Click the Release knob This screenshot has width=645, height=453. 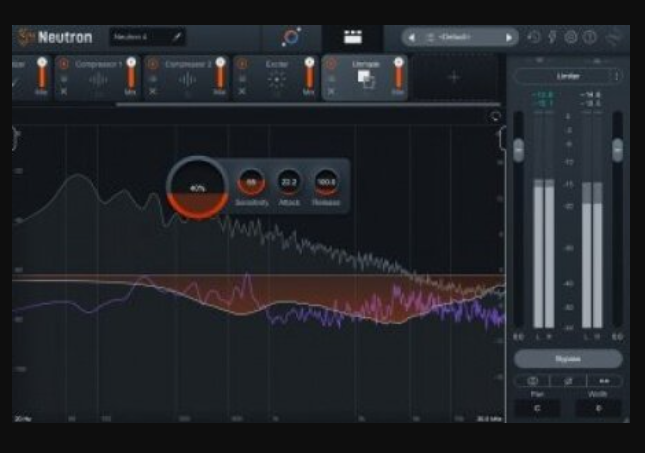point(326,181)
